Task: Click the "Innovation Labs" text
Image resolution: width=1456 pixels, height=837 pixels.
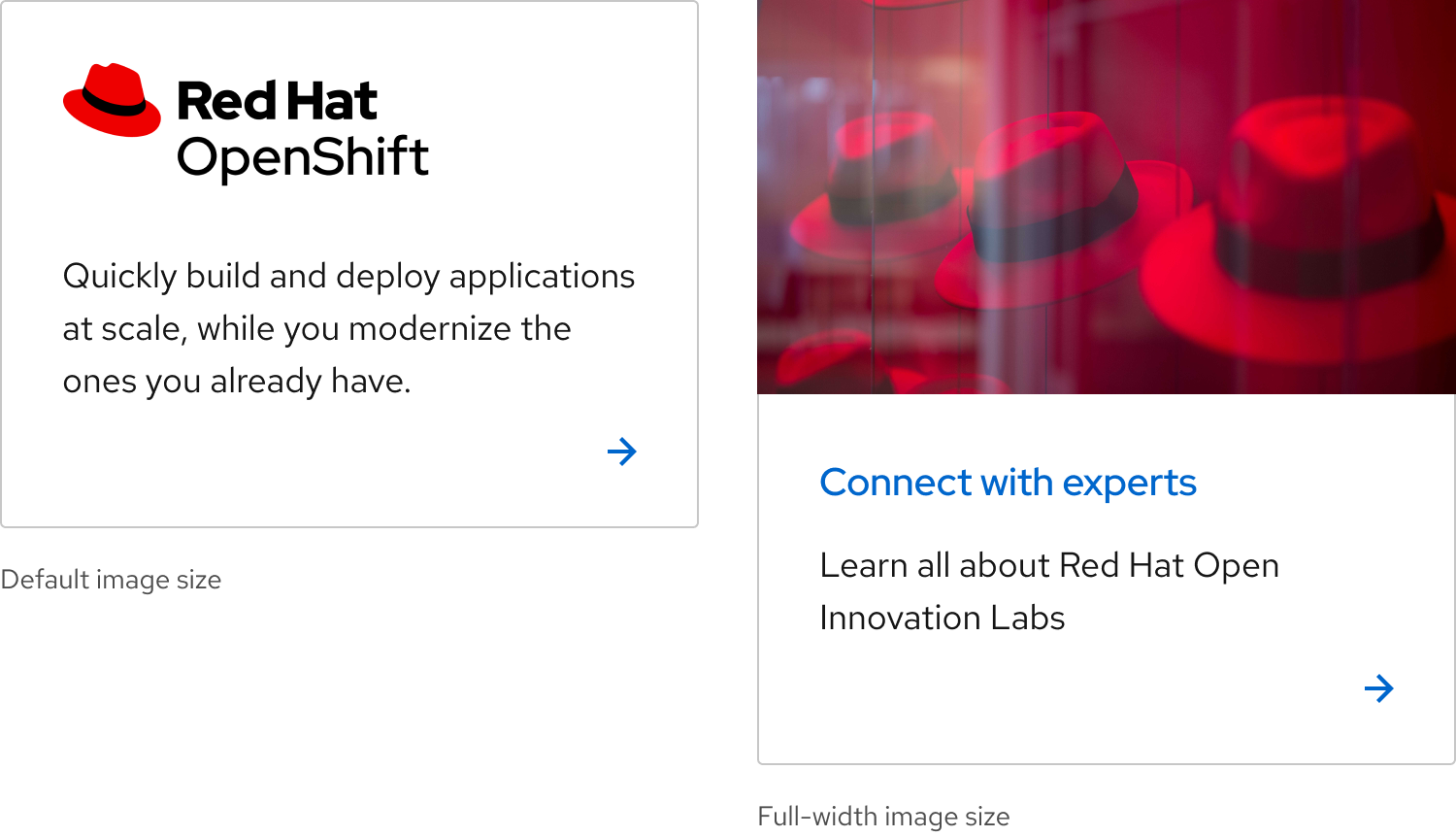Action: point(942,619)
